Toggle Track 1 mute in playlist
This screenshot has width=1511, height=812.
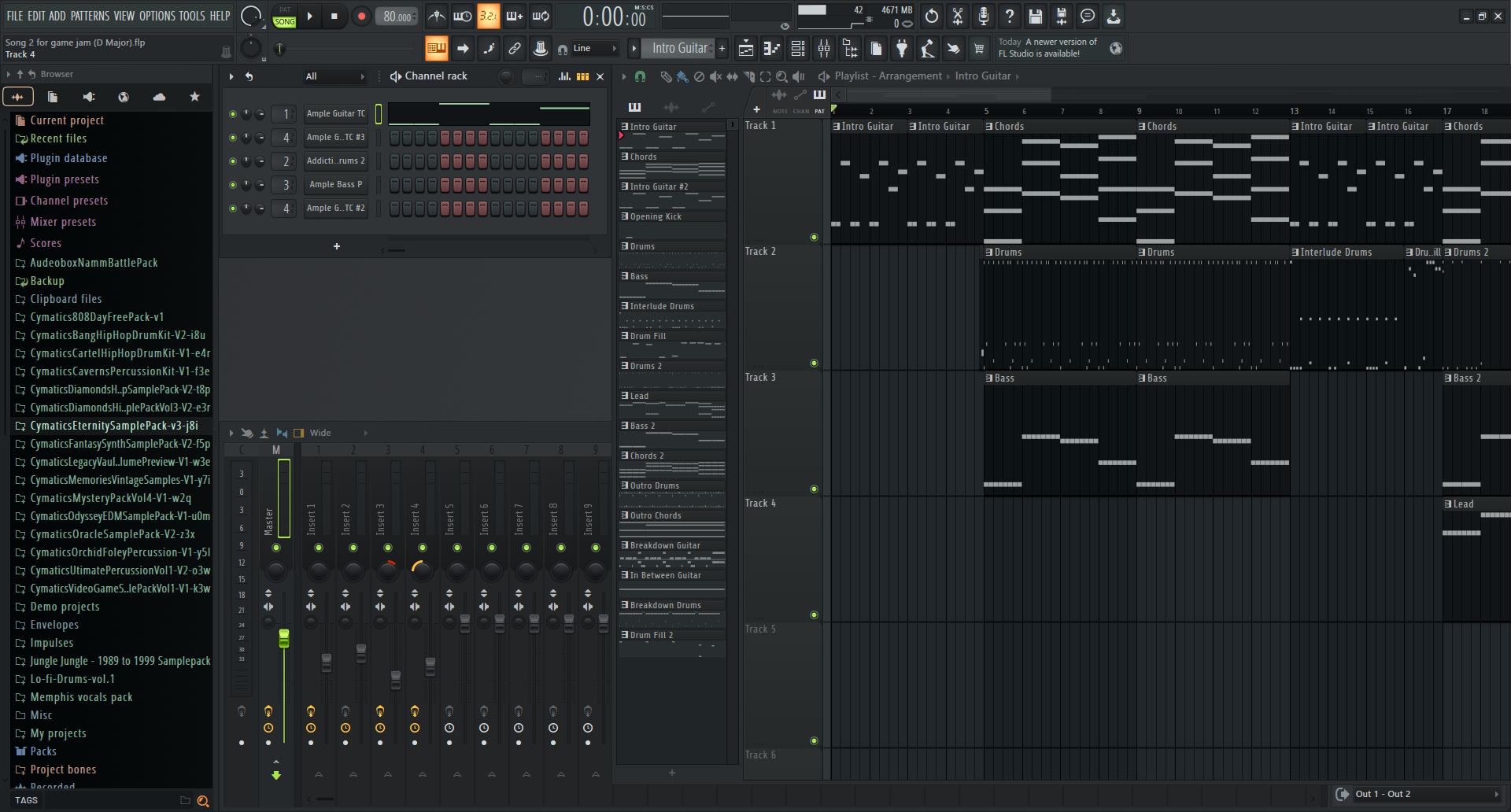(814, 237)
